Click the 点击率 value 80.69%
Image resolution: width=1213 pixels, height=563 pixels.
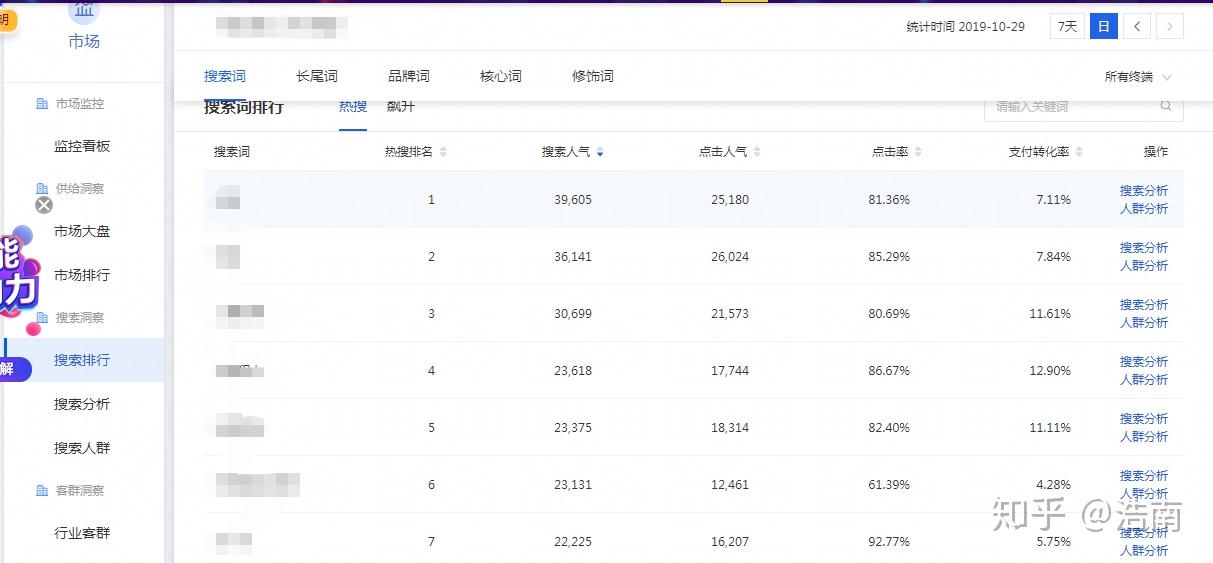[x=889, y=314]
